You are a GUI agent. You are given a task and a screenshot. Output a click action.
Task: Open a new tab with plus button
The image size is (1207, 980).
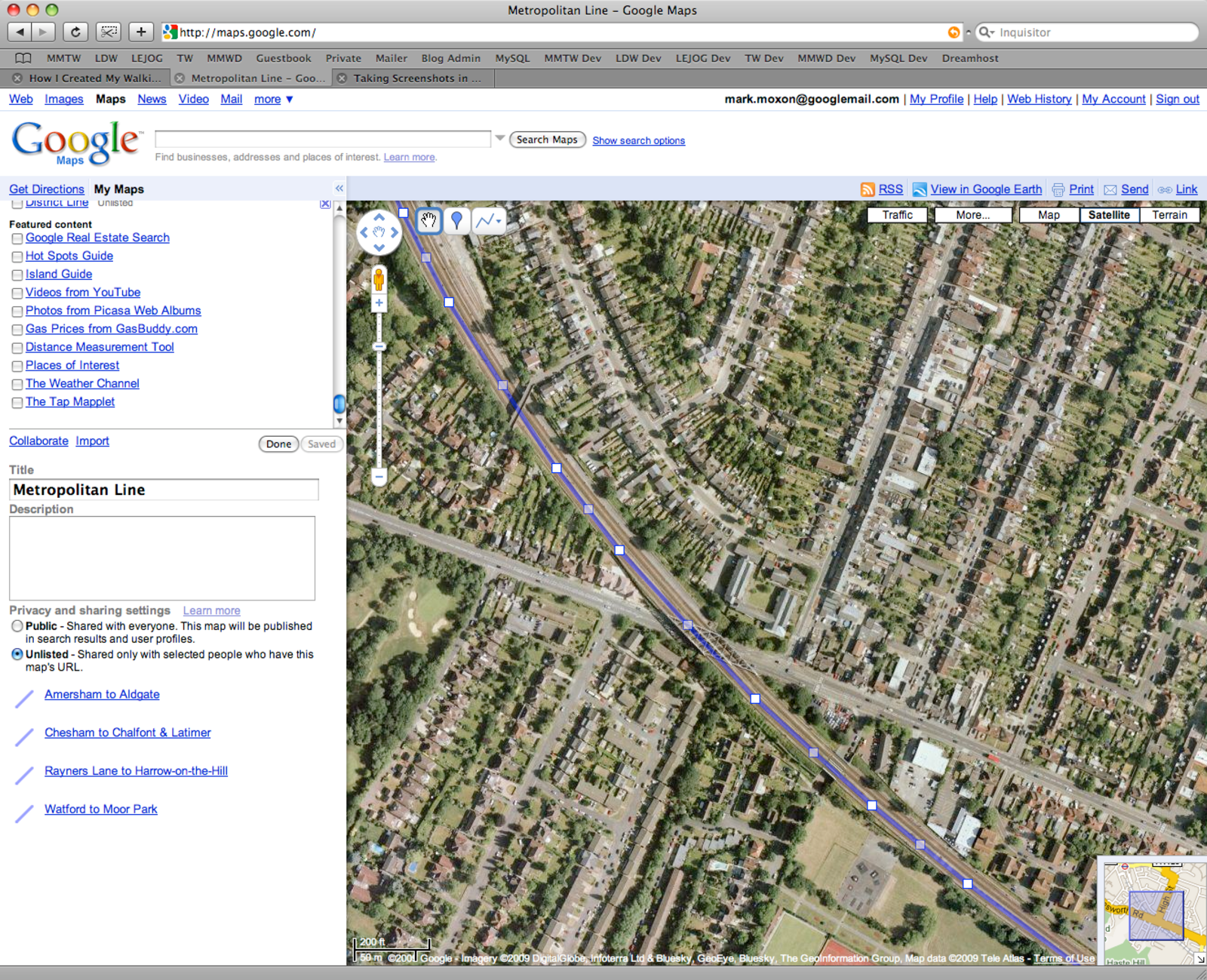point(141,32)
